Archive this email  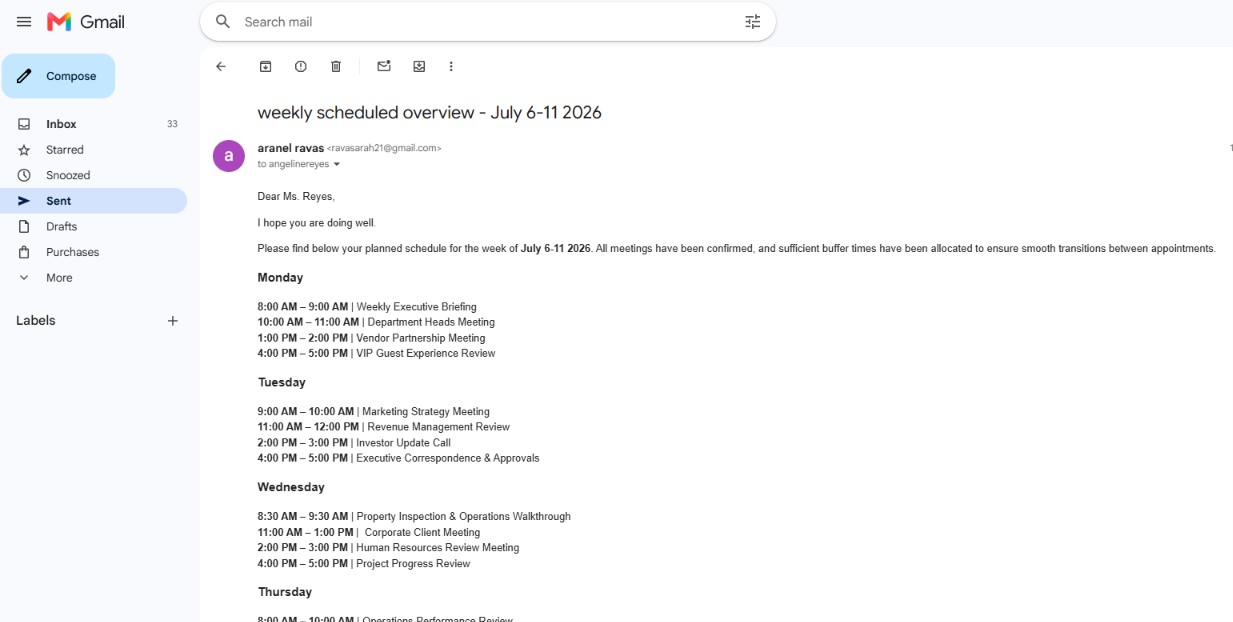266,66
